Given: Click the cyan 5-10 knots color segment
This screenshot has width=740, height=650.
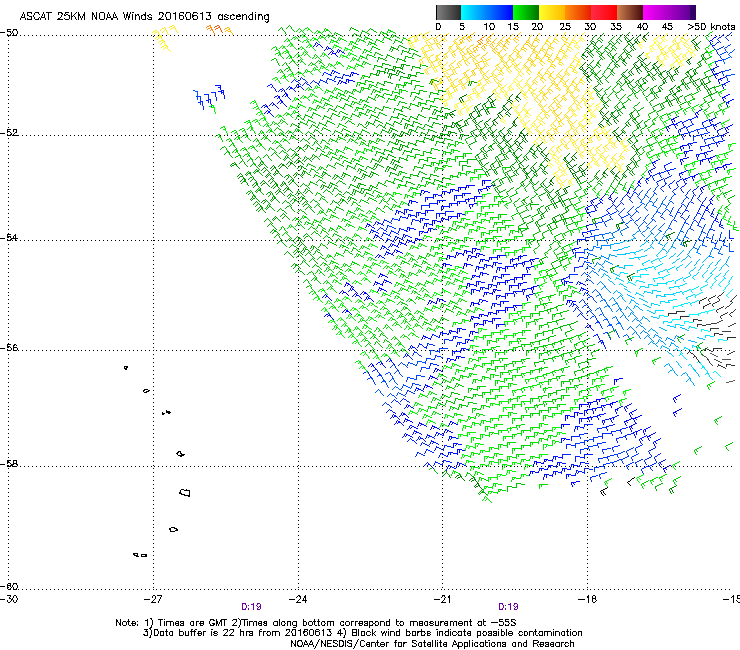Looking at the screenshot, I should 474,12.
